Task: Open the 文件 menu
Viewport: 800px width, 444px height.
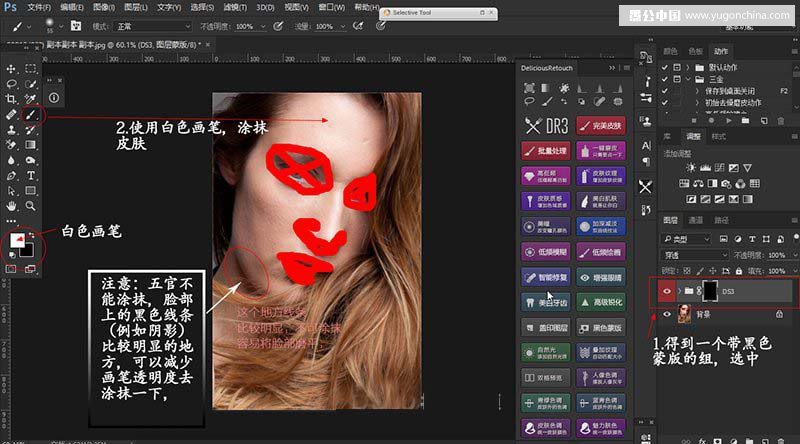Action: [x=39, y=7]
